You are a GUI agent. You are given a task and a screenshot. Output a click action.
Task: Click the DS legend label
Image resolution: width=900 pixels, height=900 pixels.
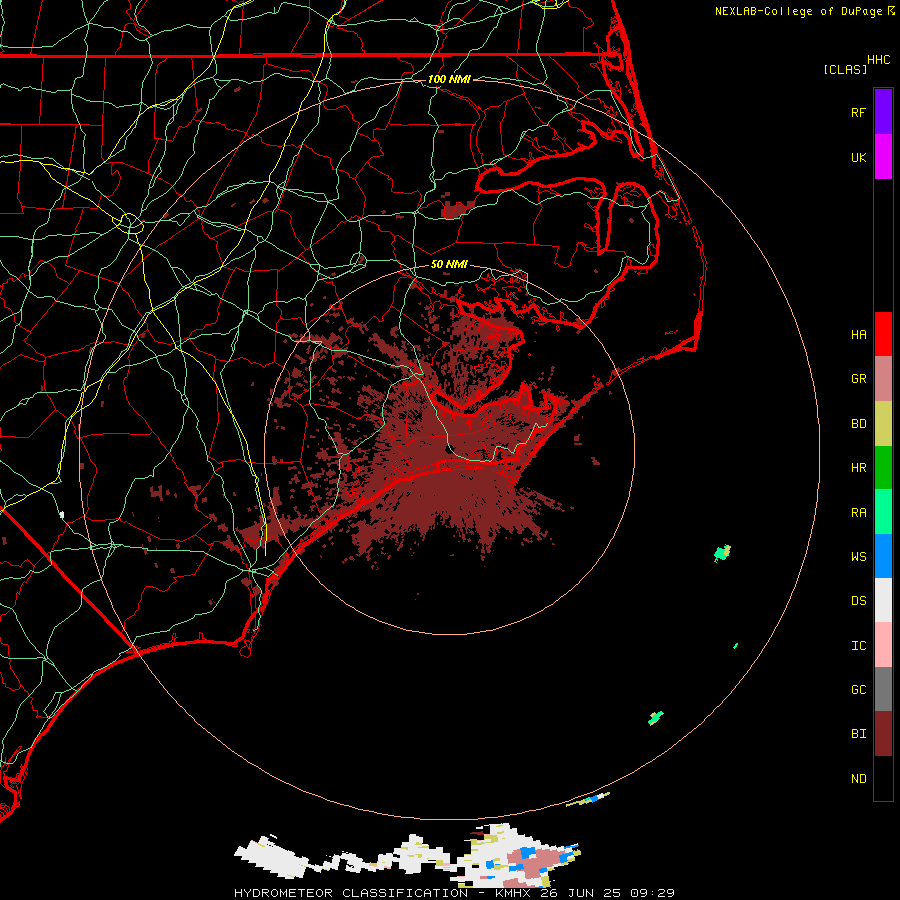tap(858, 600)
